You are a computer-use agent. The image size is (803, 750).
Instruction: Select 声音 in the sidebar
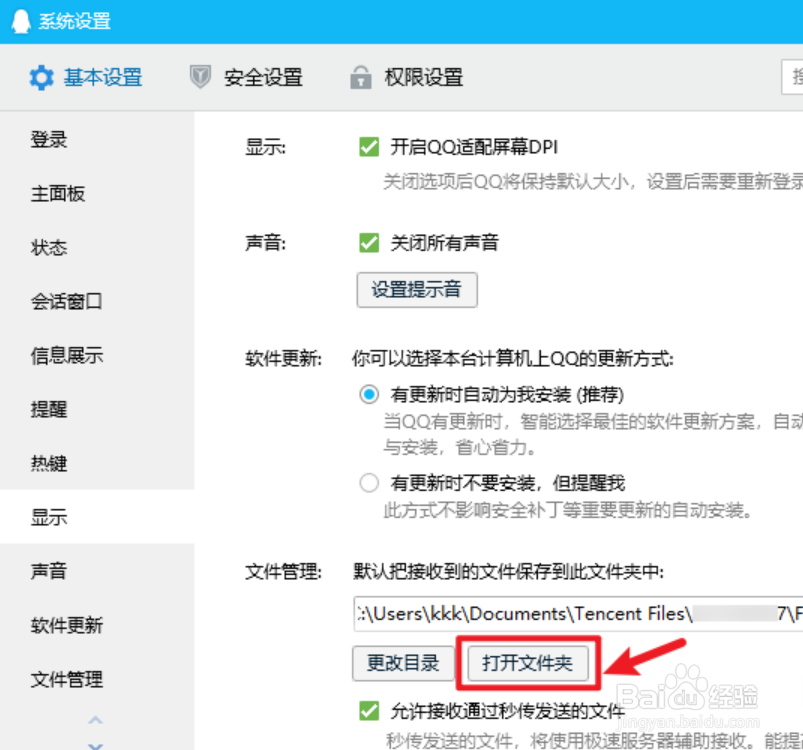coord(97,571)
